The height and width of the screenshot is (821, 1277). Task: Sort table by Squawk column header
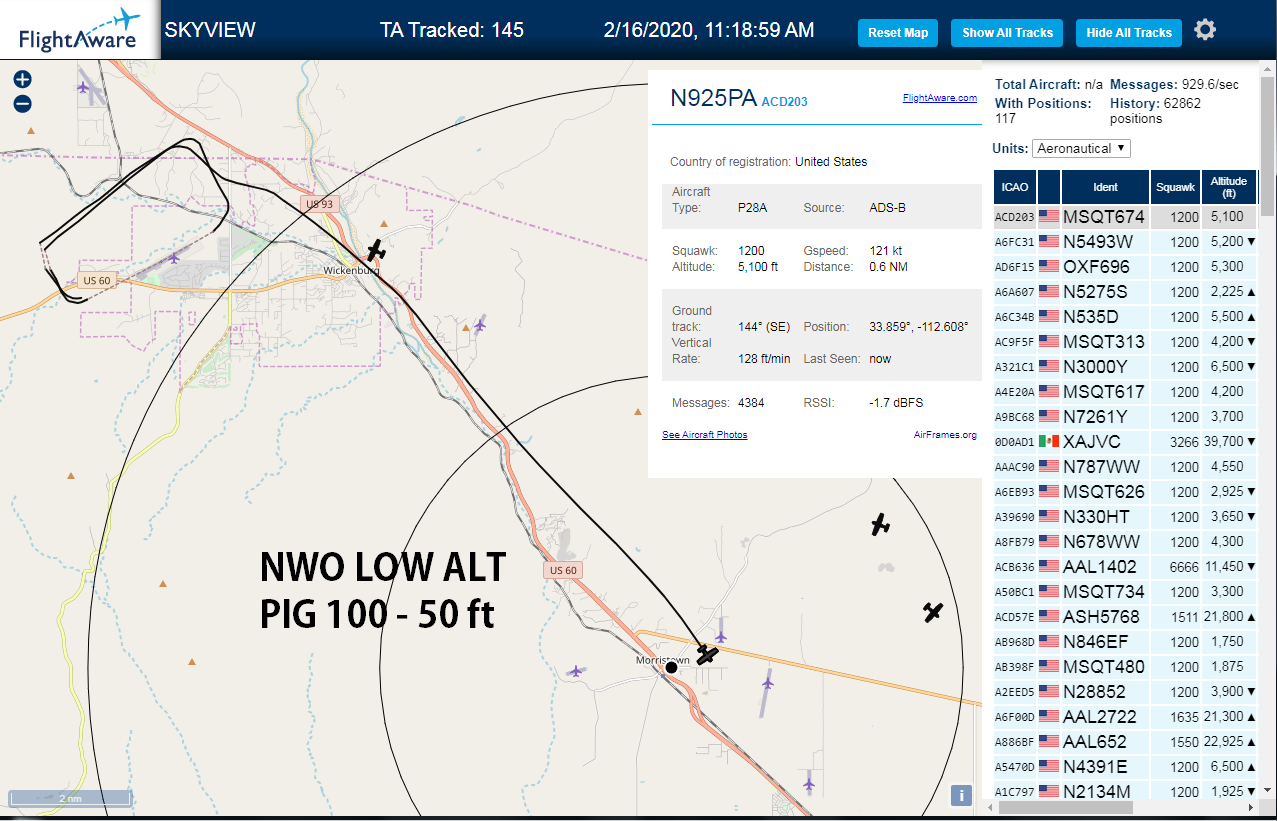pos(1175,187)
